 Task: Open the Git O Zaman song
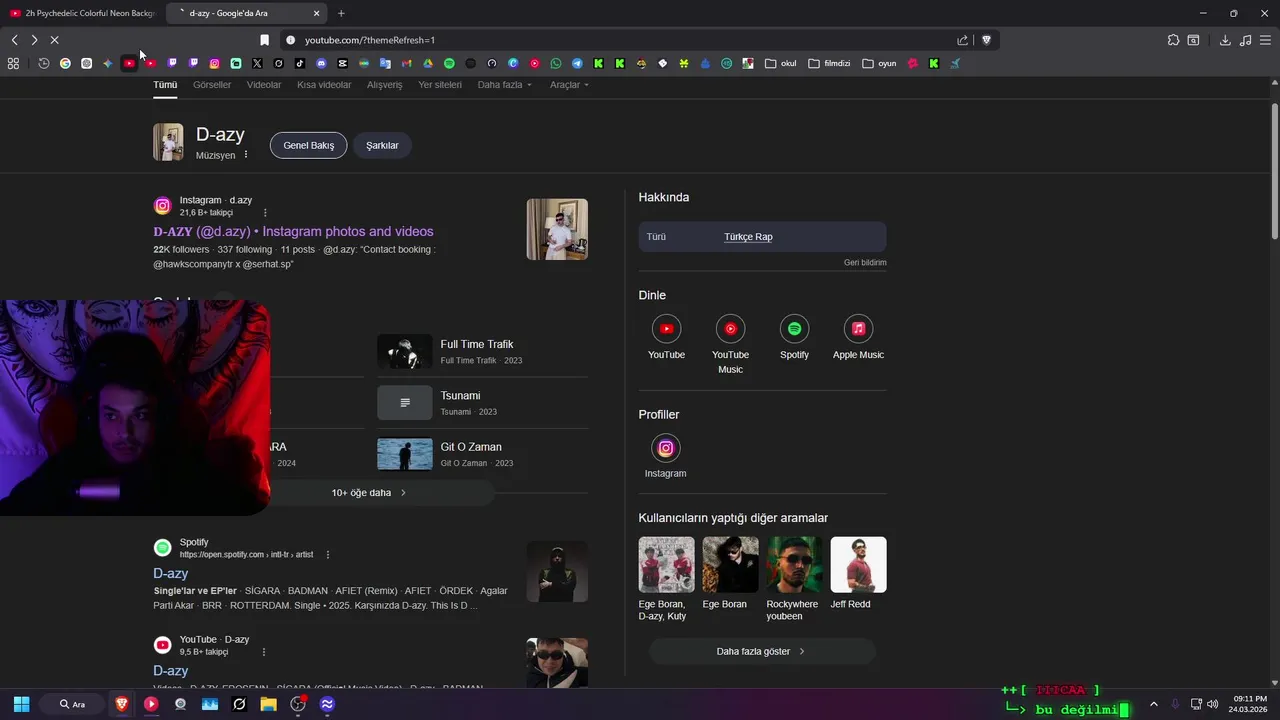(x=482, y=454)
